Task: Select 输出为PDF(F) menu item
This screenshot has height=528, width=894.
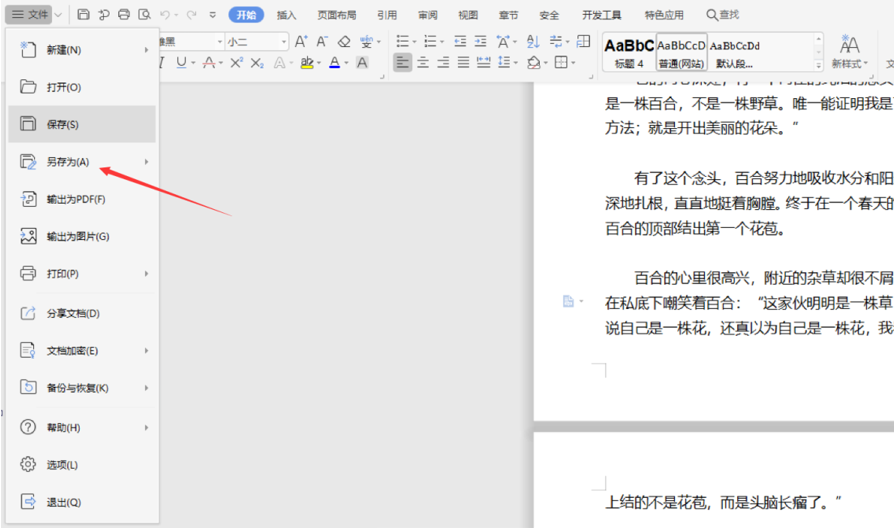Action: click(x=82, y=199)
